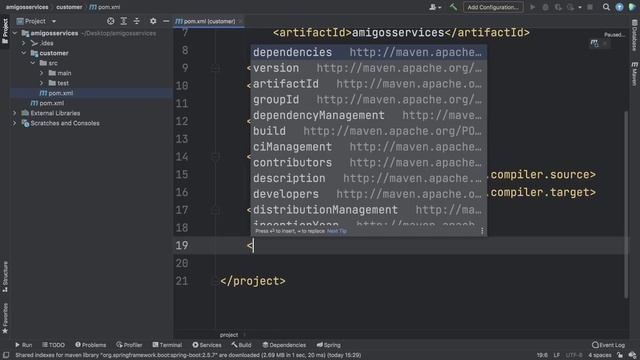Click customer breadcrumb in navigation bar

[x=69, y=7]
